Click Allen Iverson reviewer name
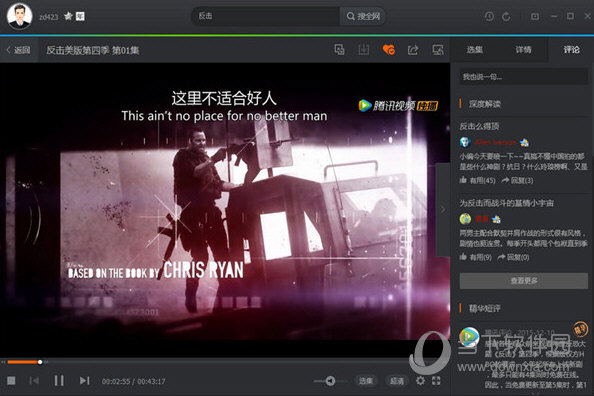The image size is (594, 396). (496, 142)
